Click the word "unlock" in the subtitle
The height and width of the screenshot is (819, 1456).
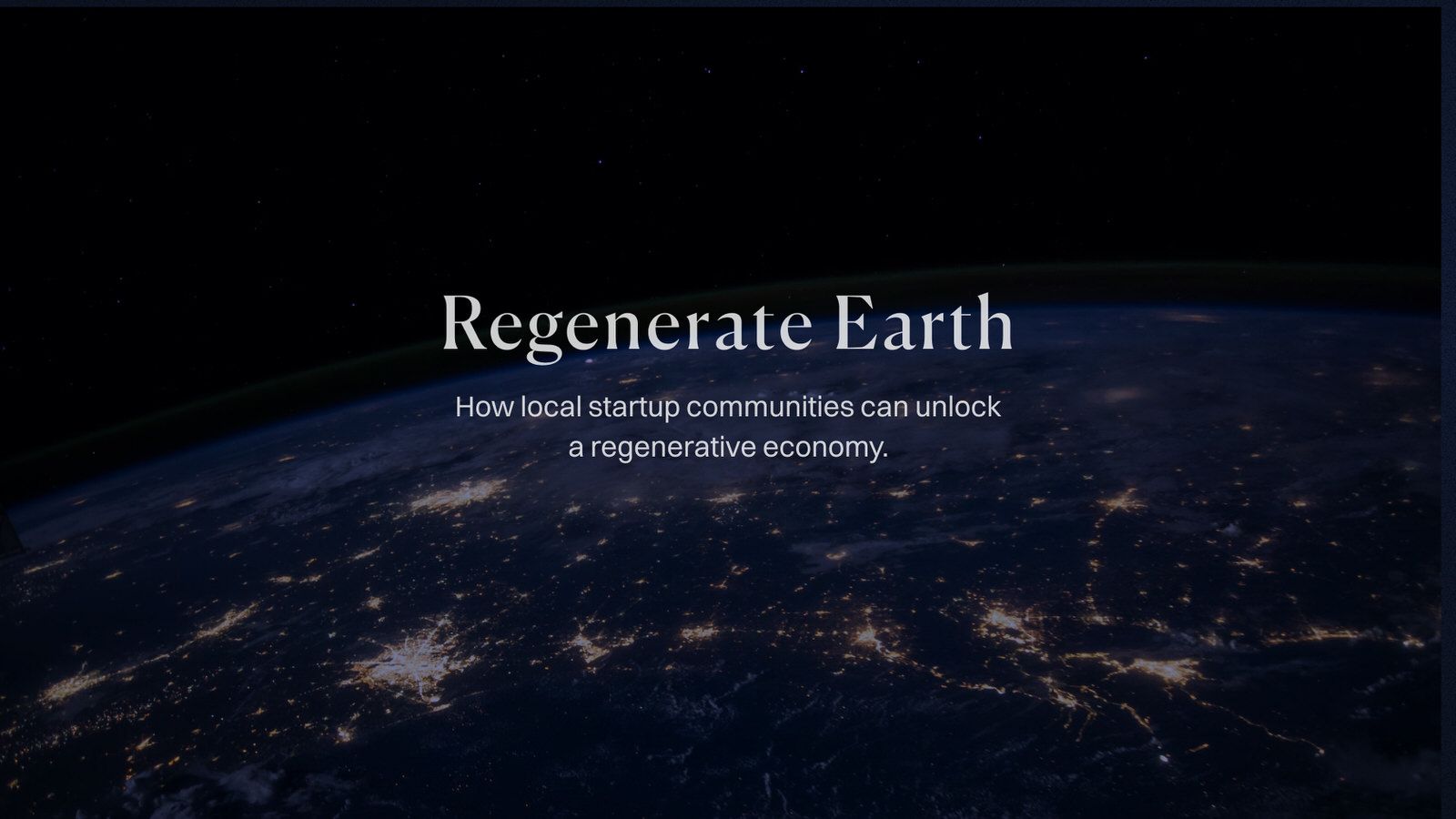[957, 407]
